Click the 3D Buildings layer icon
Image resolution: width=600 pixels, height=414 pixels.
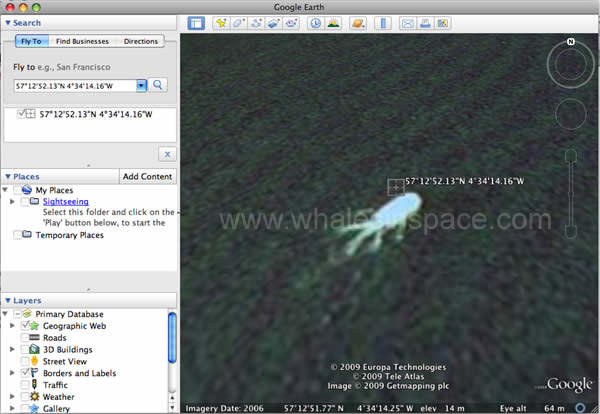click(x=34, y=349)
